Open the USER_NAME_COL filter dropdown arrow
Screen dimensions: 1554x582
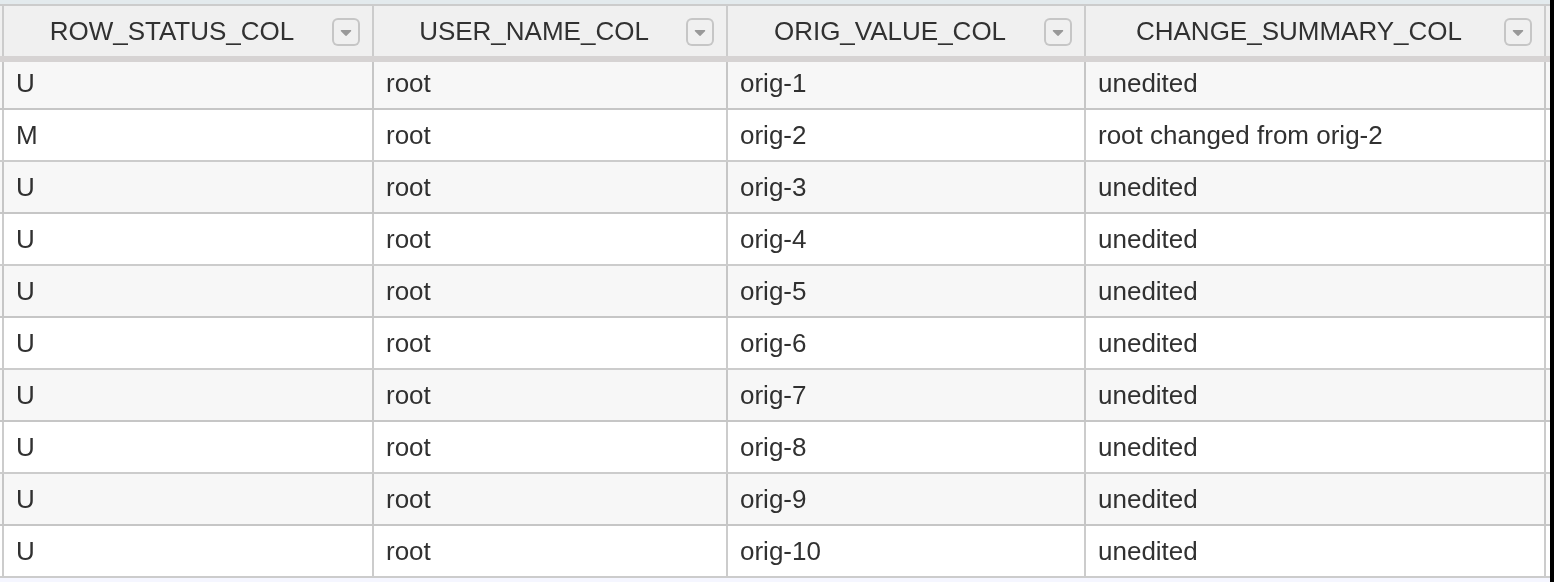[700, 32]
